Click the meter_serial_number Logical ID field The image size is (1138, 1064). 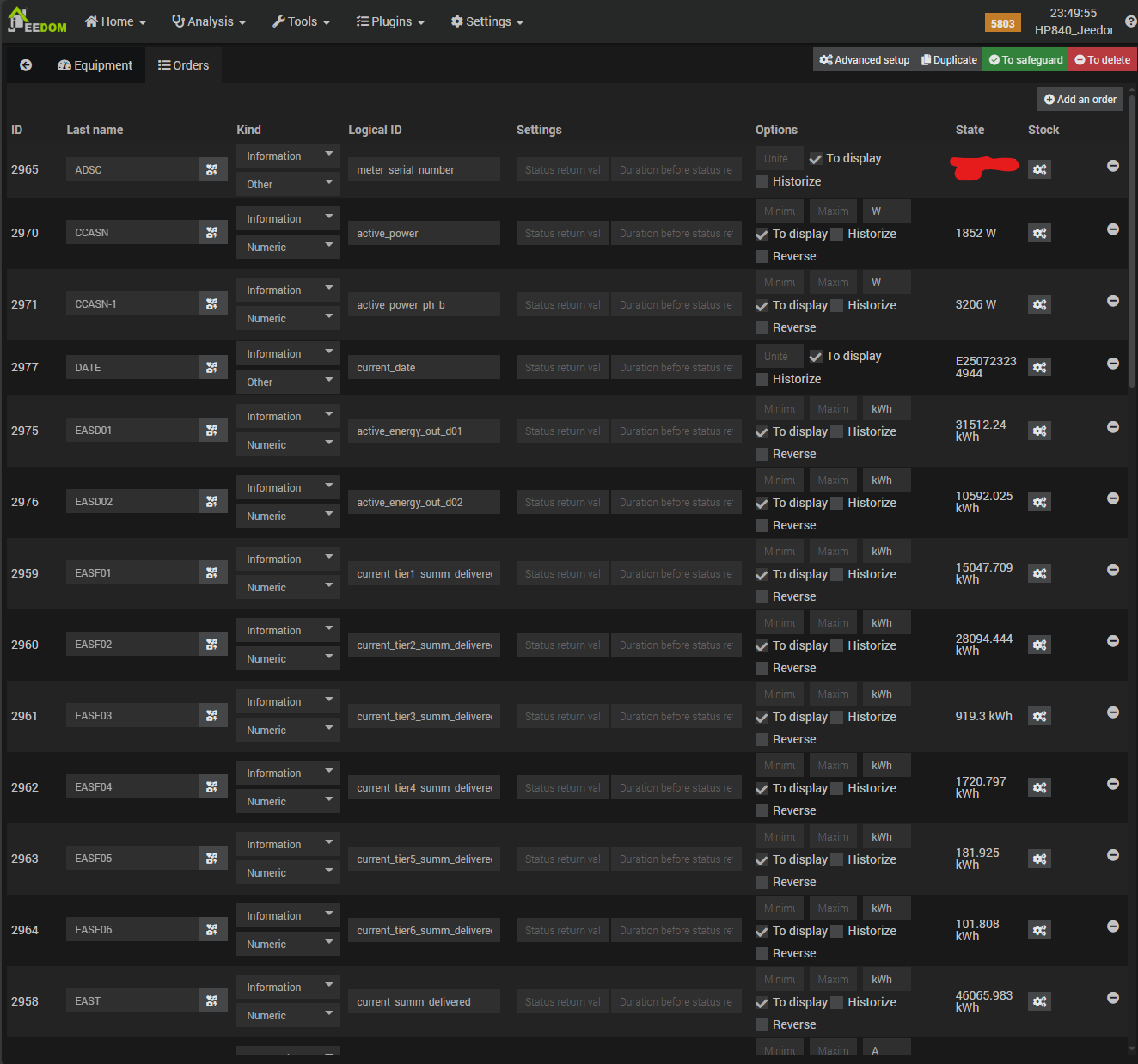pos(424,170)
